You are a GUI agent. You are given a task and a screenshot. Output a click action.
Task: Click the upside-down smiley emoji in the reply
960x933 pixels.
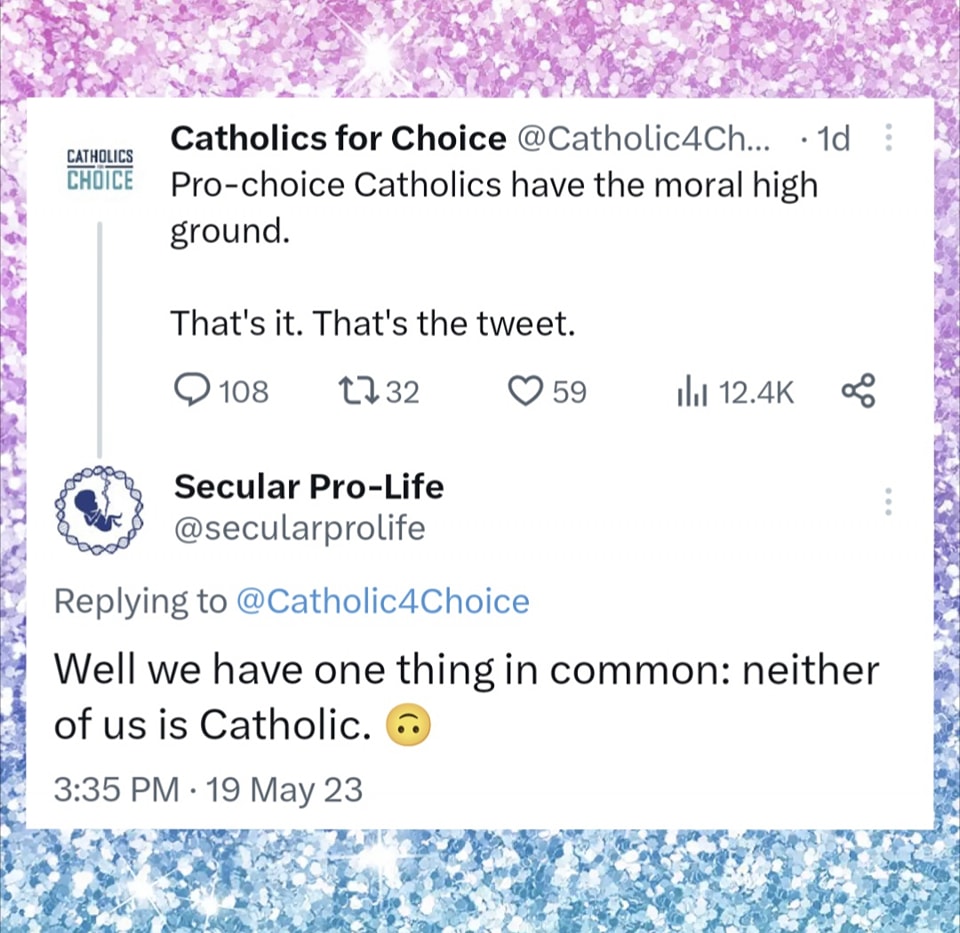coord(408,727)
